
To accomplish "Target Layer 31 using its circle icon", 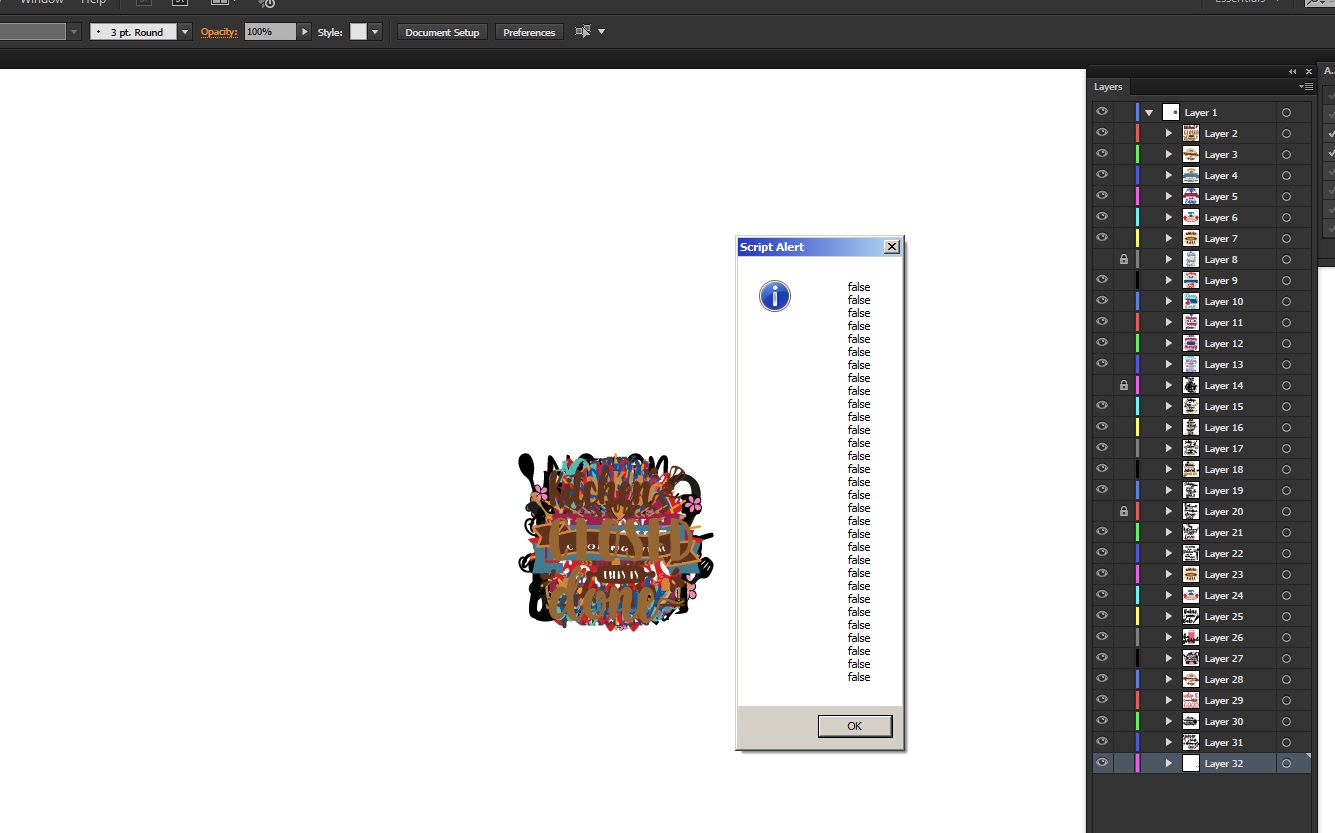I will point(1286,743).
